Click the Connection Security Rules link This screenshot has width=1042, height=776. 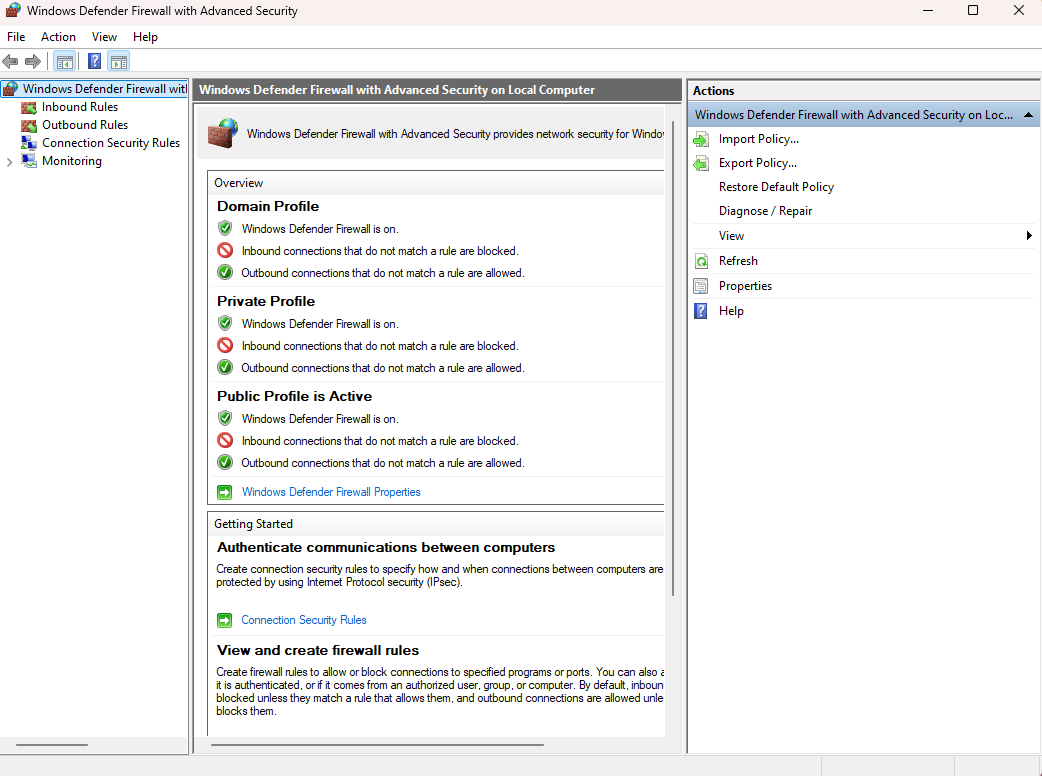pos(304,620)
